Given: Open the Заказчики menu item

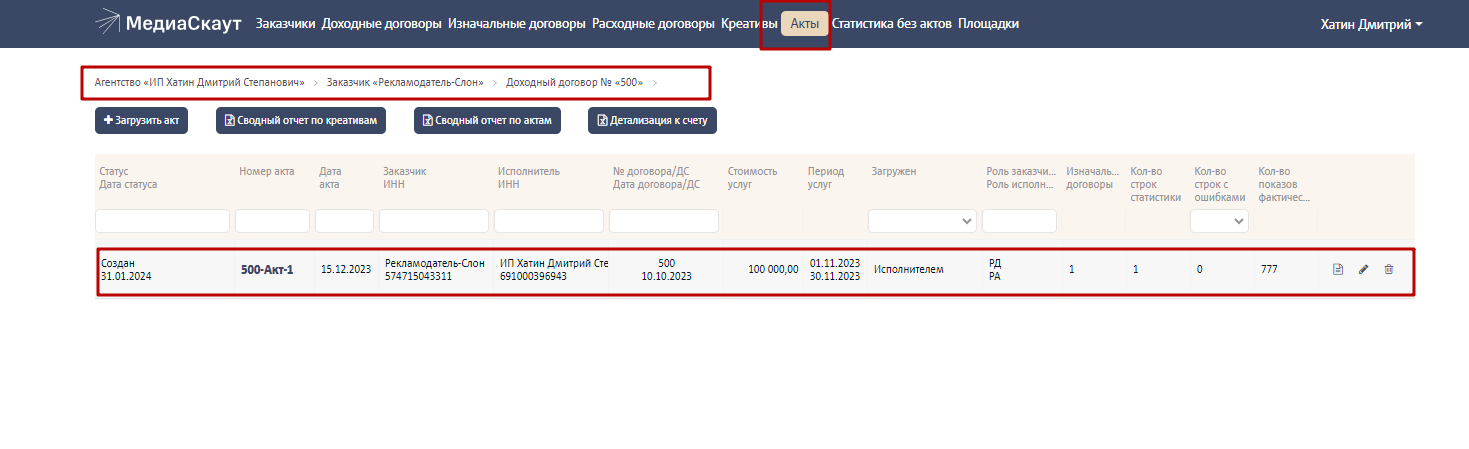Looking at the screenshot, I should [286, 23].
